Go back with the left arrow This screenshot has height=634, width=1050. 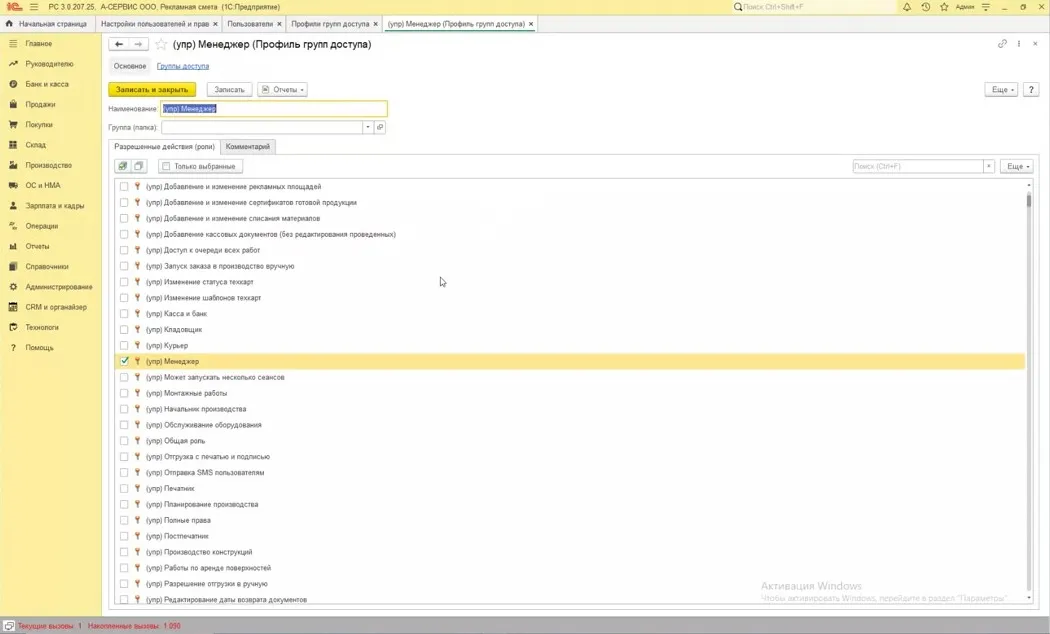click(119, 44)
